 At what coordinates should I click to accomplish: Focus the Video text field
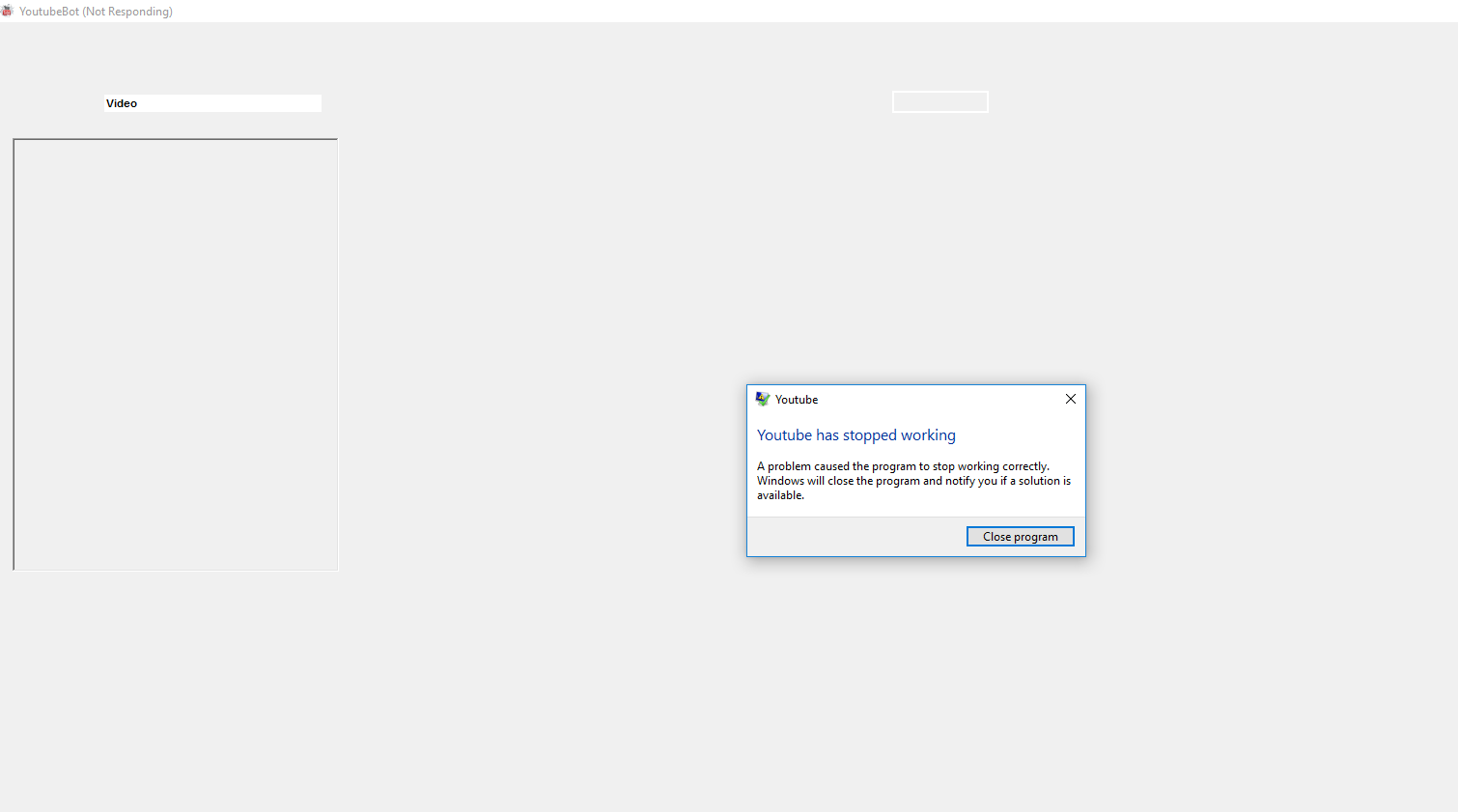coord(212,103)
